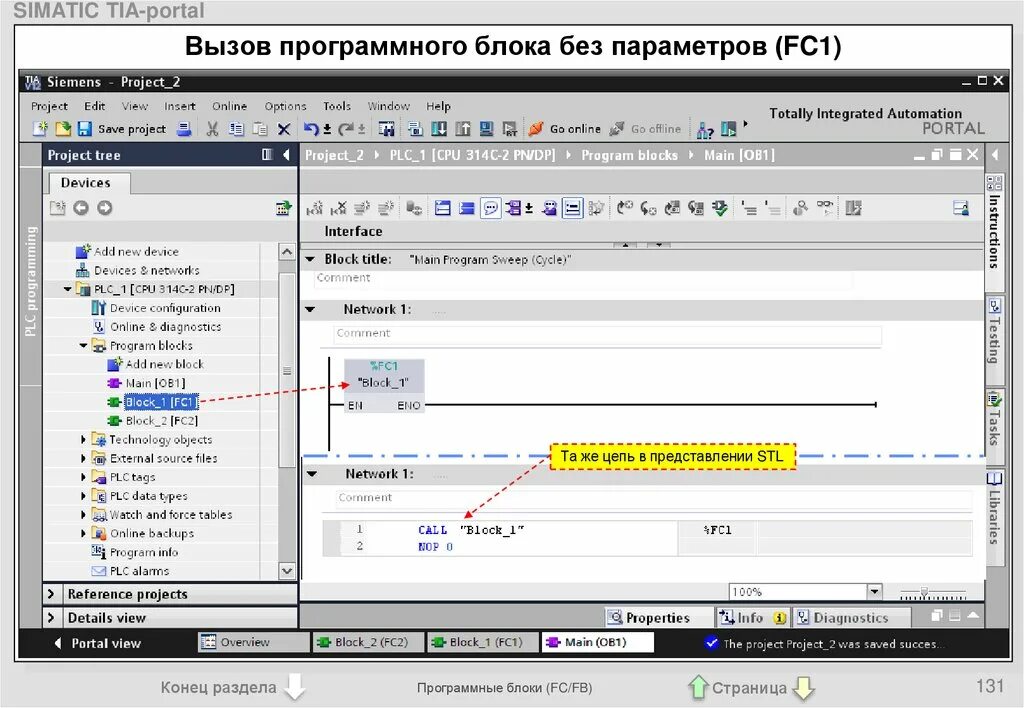Collapse the PLC_1 tree node
This screenshot has width=1024, height=708.
pyautogui.click(x=67, y=289)
